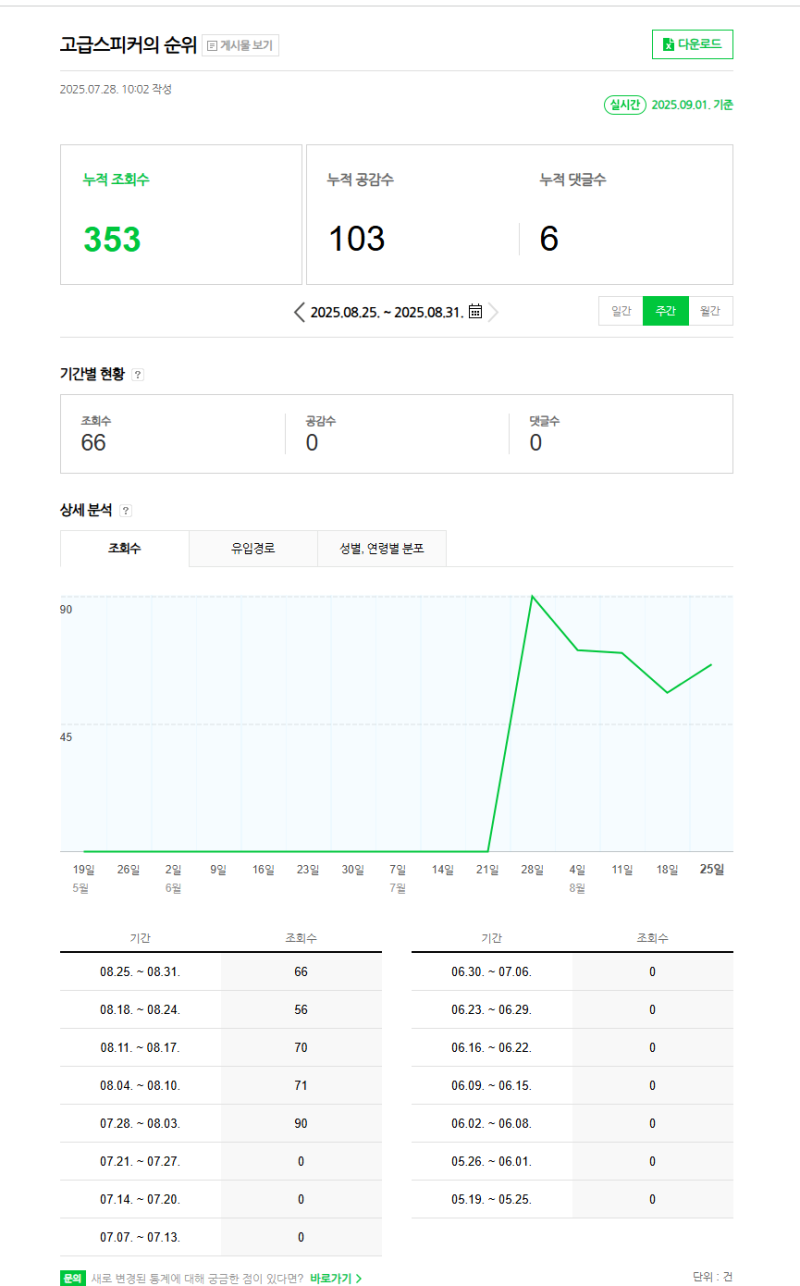The image size is (800, 1286).
Task: Click date range 2025.08.25. ~ 2025.08.31.
Action: click(x=387, y=312)
